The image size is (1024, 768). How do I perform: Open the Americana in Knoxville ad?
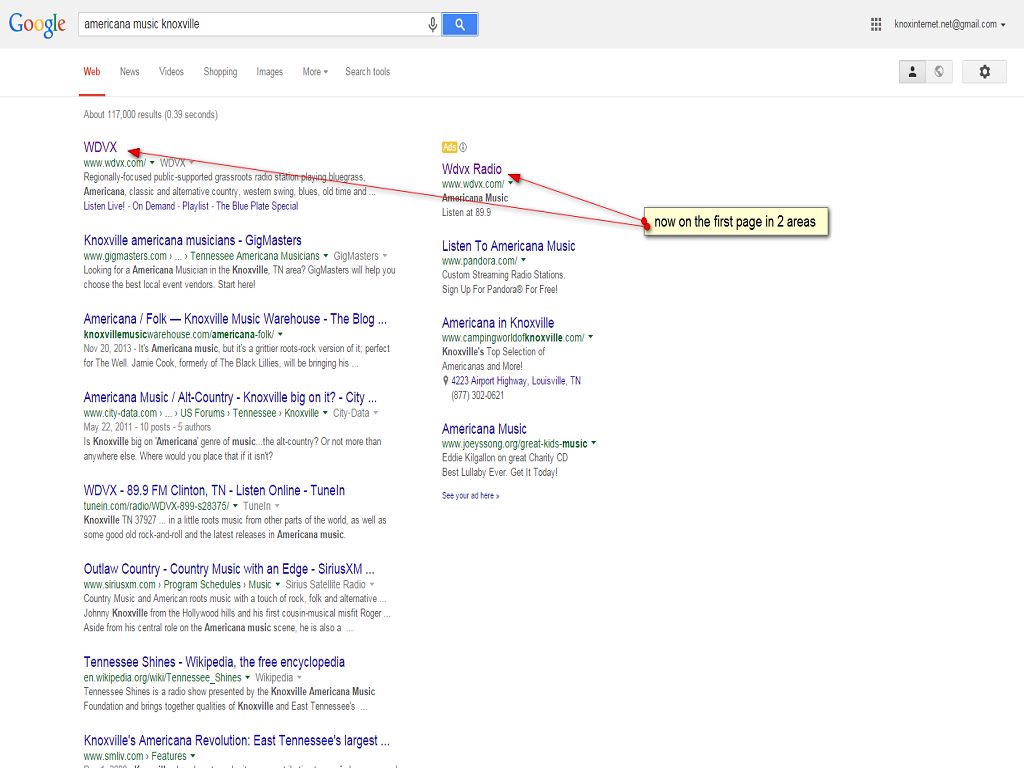(498, 323)
